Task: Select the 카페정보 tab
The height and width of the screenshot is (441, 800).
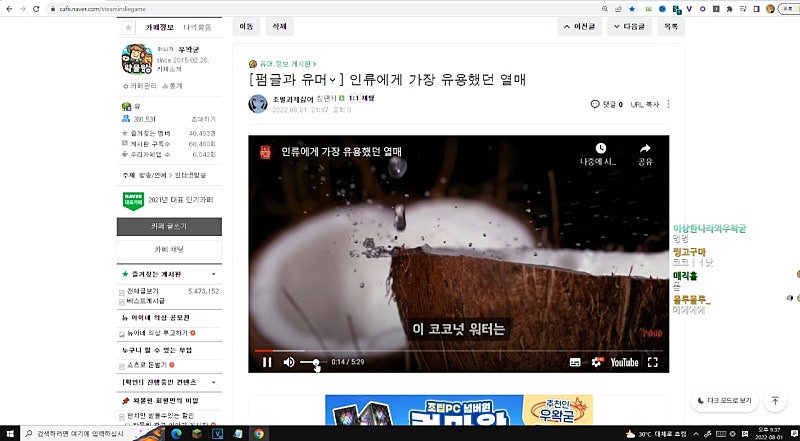Action: click(161, 27)
